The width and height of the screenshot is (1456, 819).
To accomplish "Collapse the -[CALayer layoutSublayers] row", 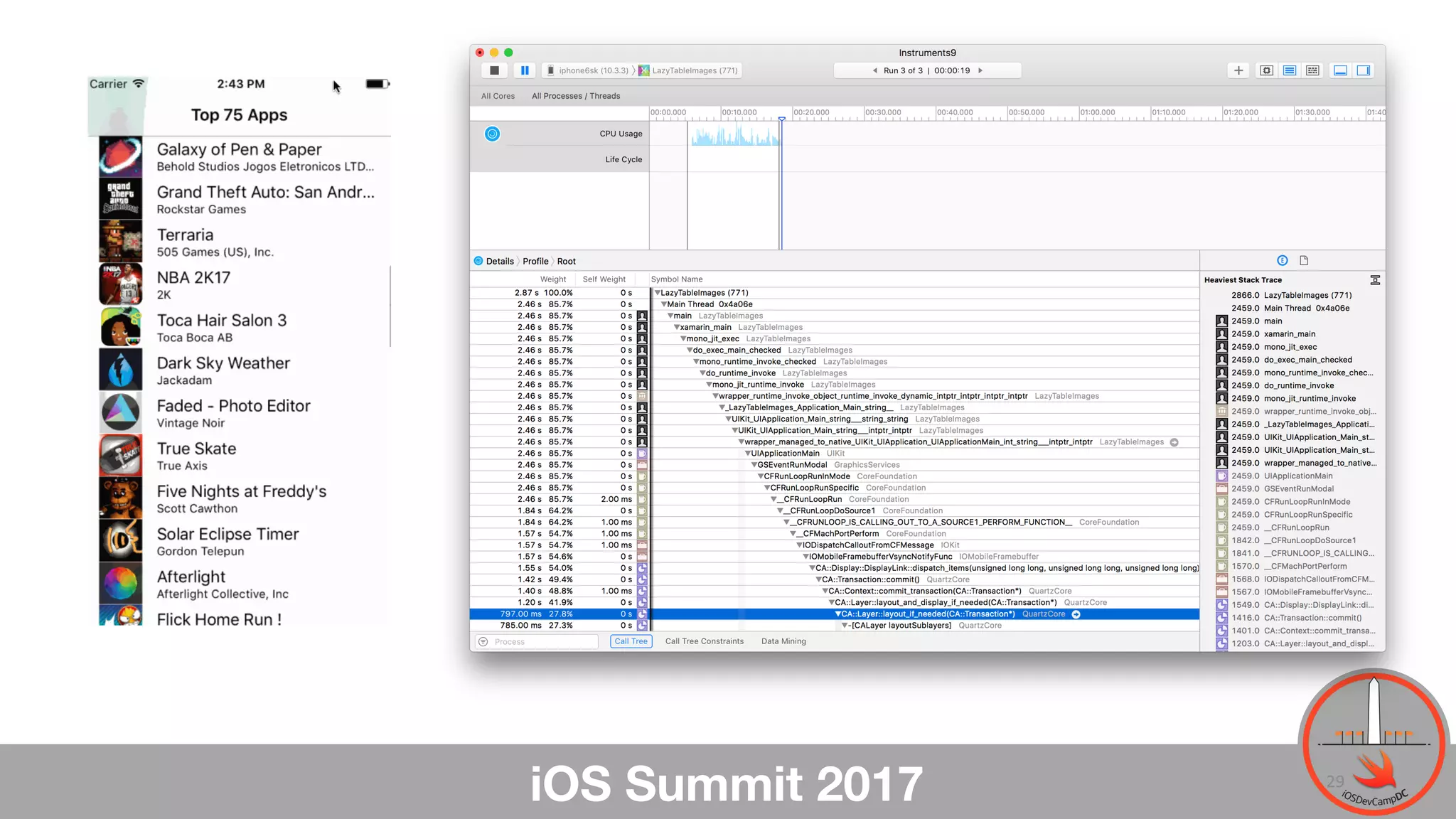I will [x=845, y=626].
